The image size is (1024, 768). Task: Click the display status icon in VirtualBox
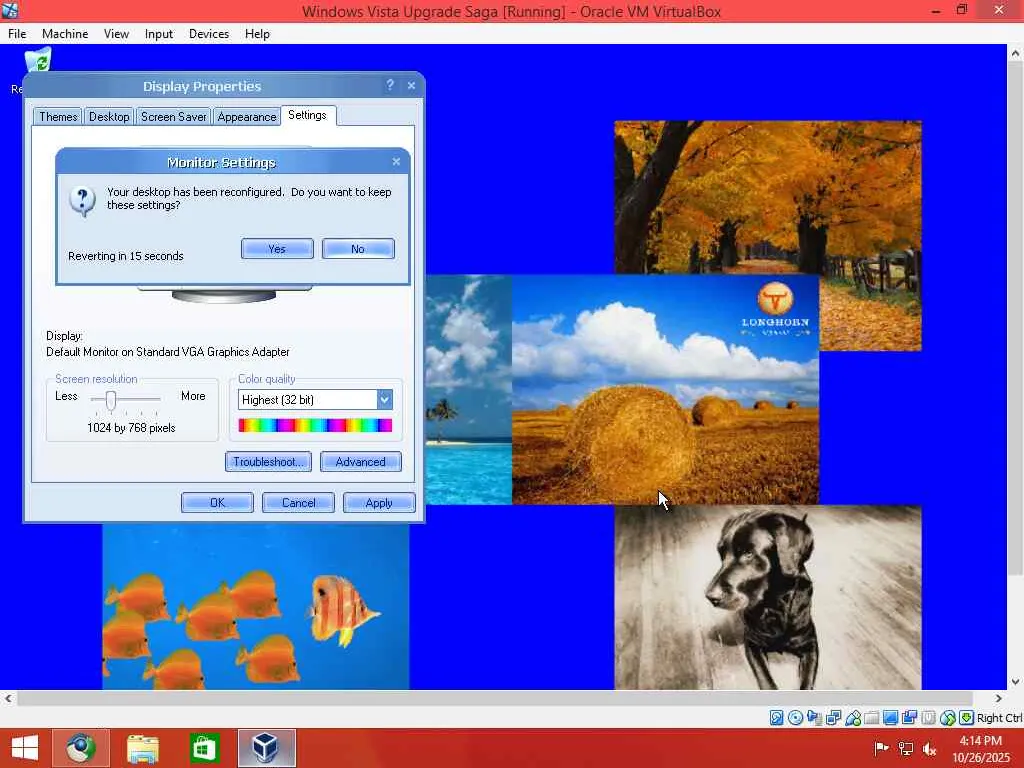pyautogui.click(x=890, y=718)
